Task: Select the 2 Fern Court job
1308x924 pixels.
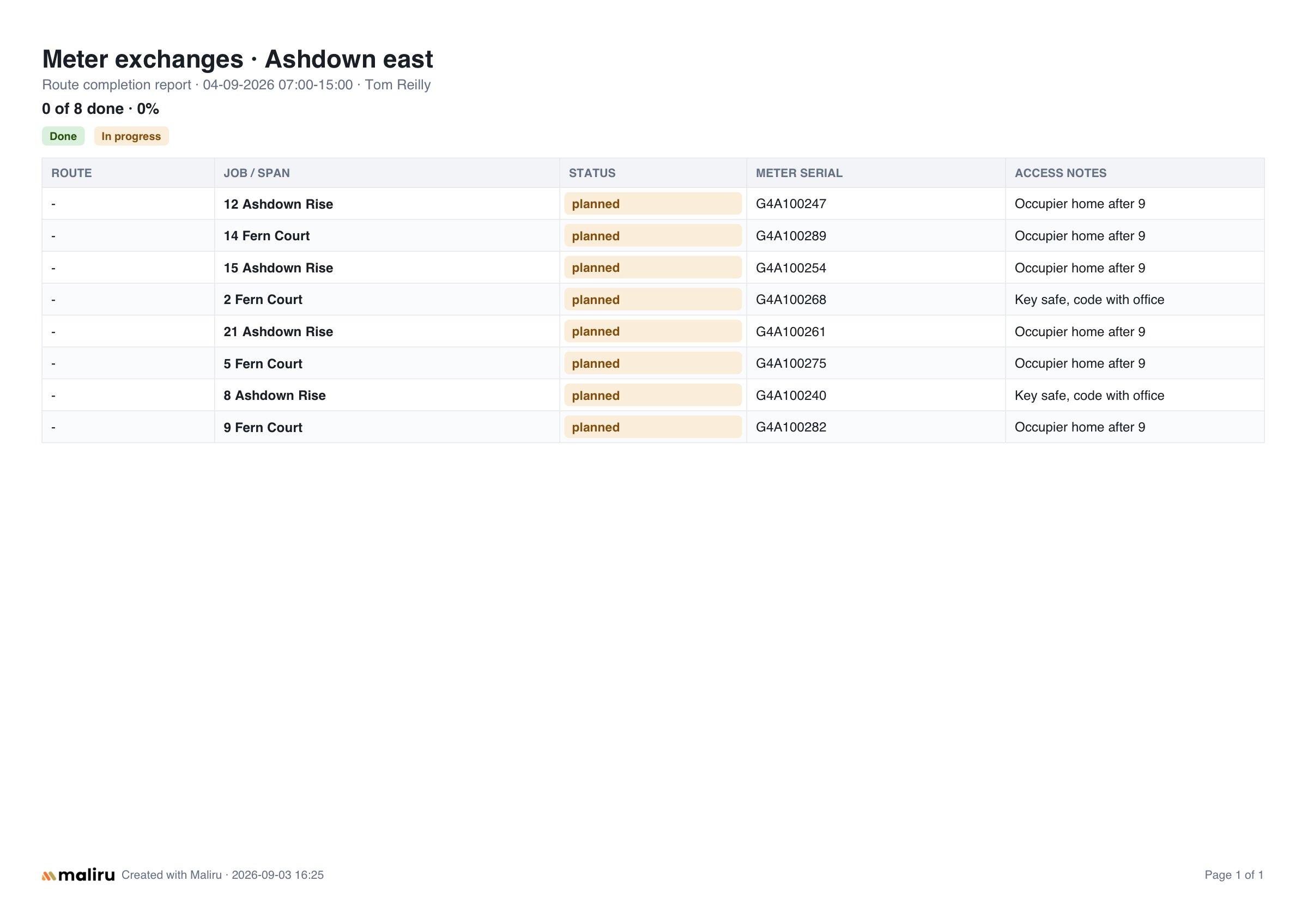Action: (x=263, y=300)
